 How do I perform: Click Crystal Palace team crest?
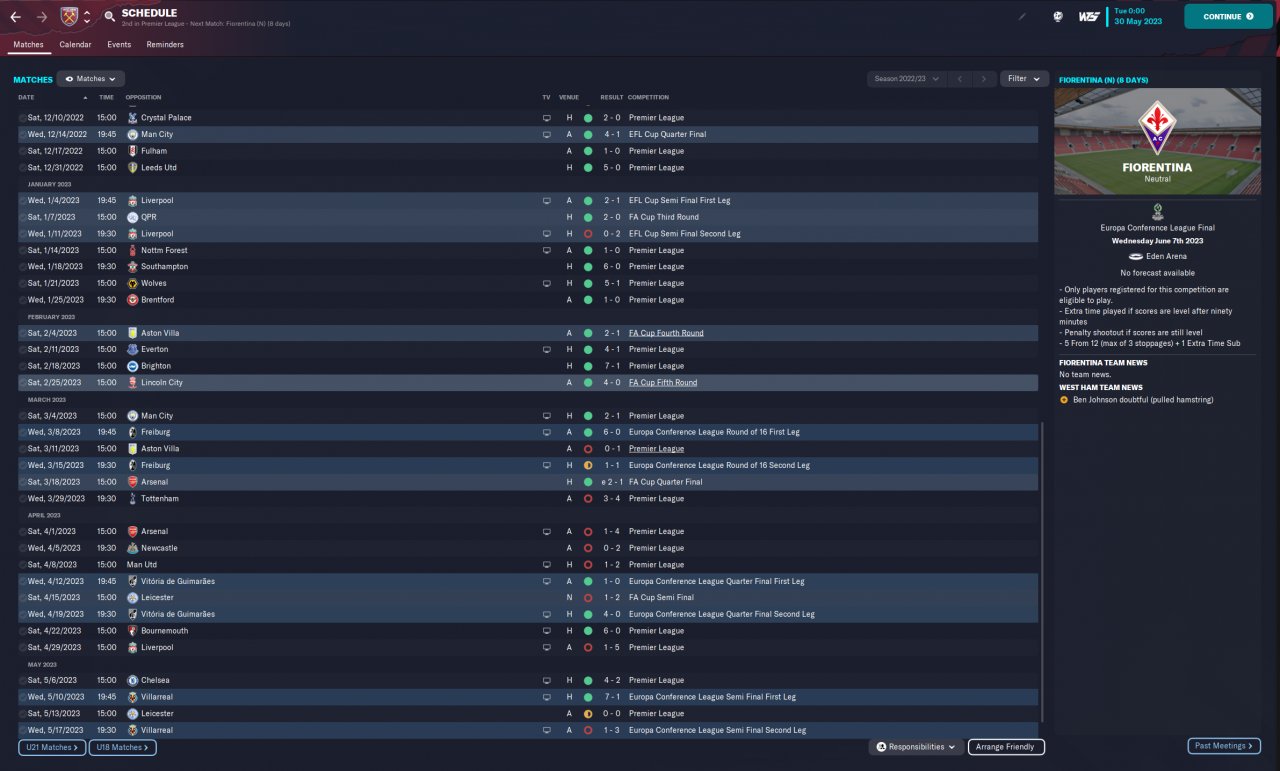coord(132,118)
